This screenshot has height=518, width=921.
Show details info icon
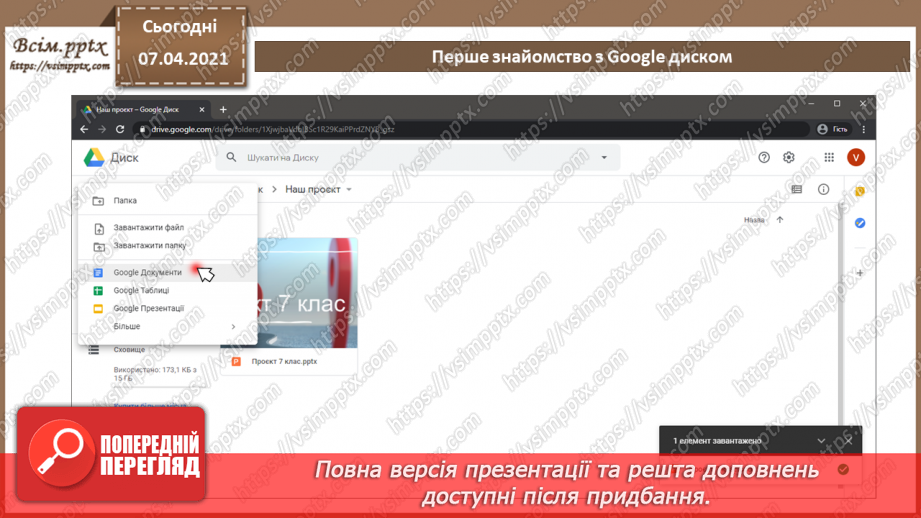(823, 189)
